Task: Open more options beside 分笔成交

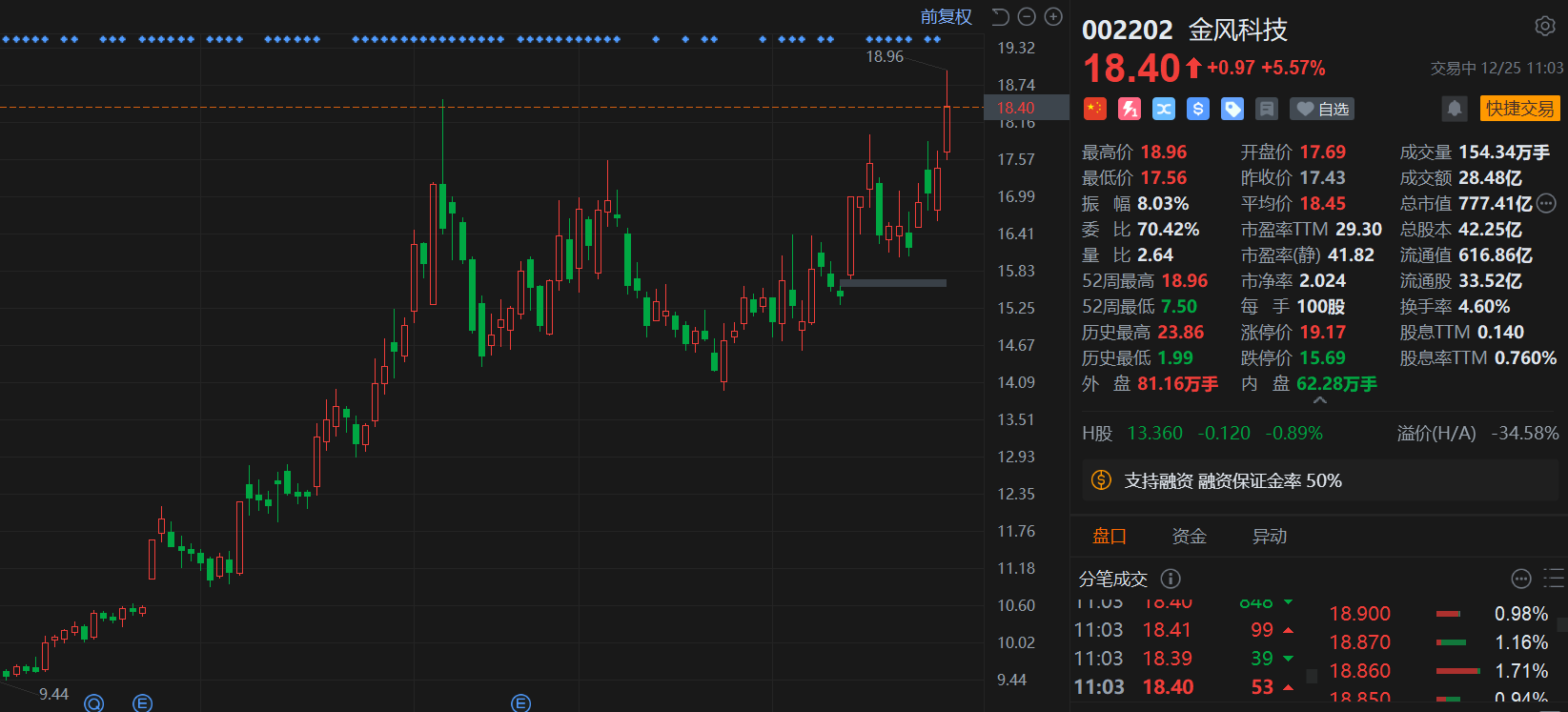Action: point(1521,579)
